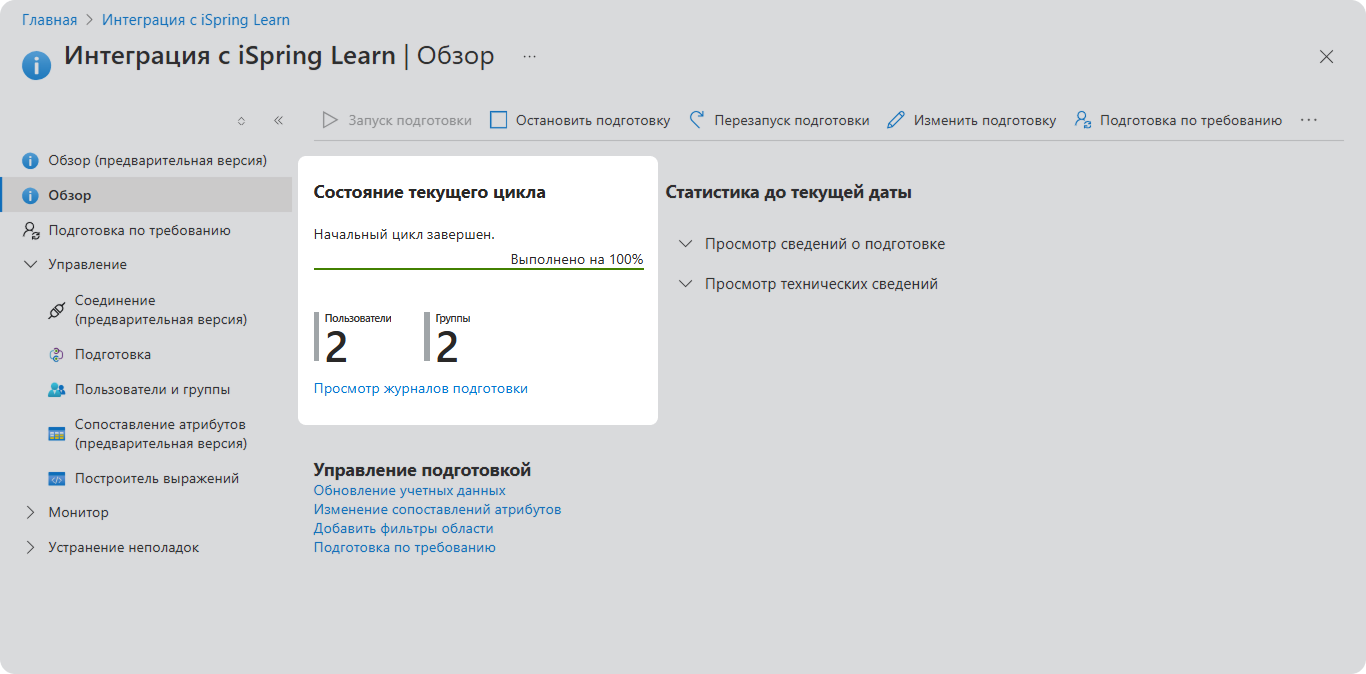This screenshot has width=1366, height=674.
Task: Click the Обновление учетных данных link
Action: (410, 491)
